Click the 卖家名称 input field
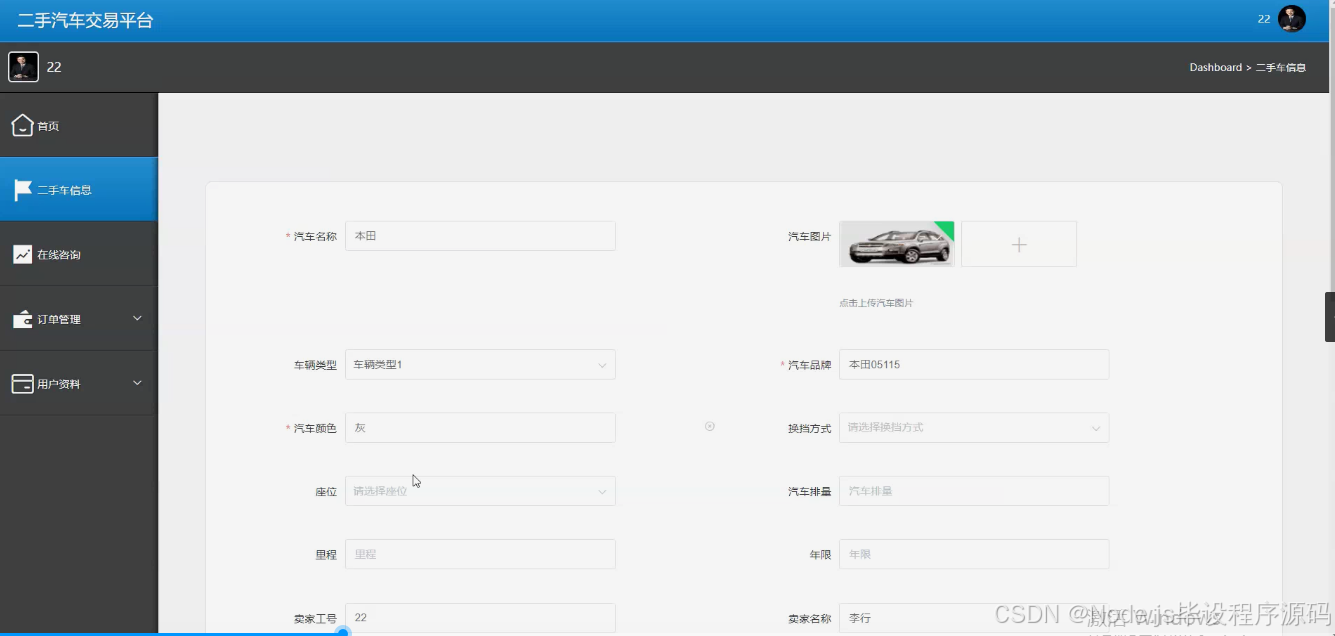 [x=974, y=618]
